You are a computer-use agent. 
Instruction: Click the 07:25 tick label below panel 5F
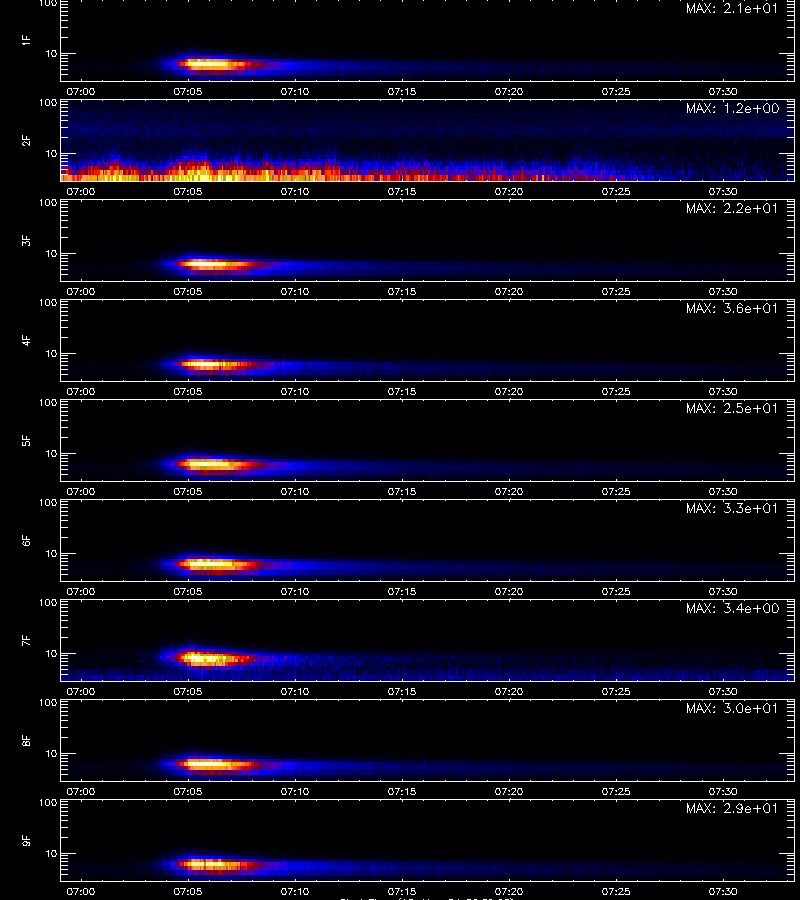point(616,491)
